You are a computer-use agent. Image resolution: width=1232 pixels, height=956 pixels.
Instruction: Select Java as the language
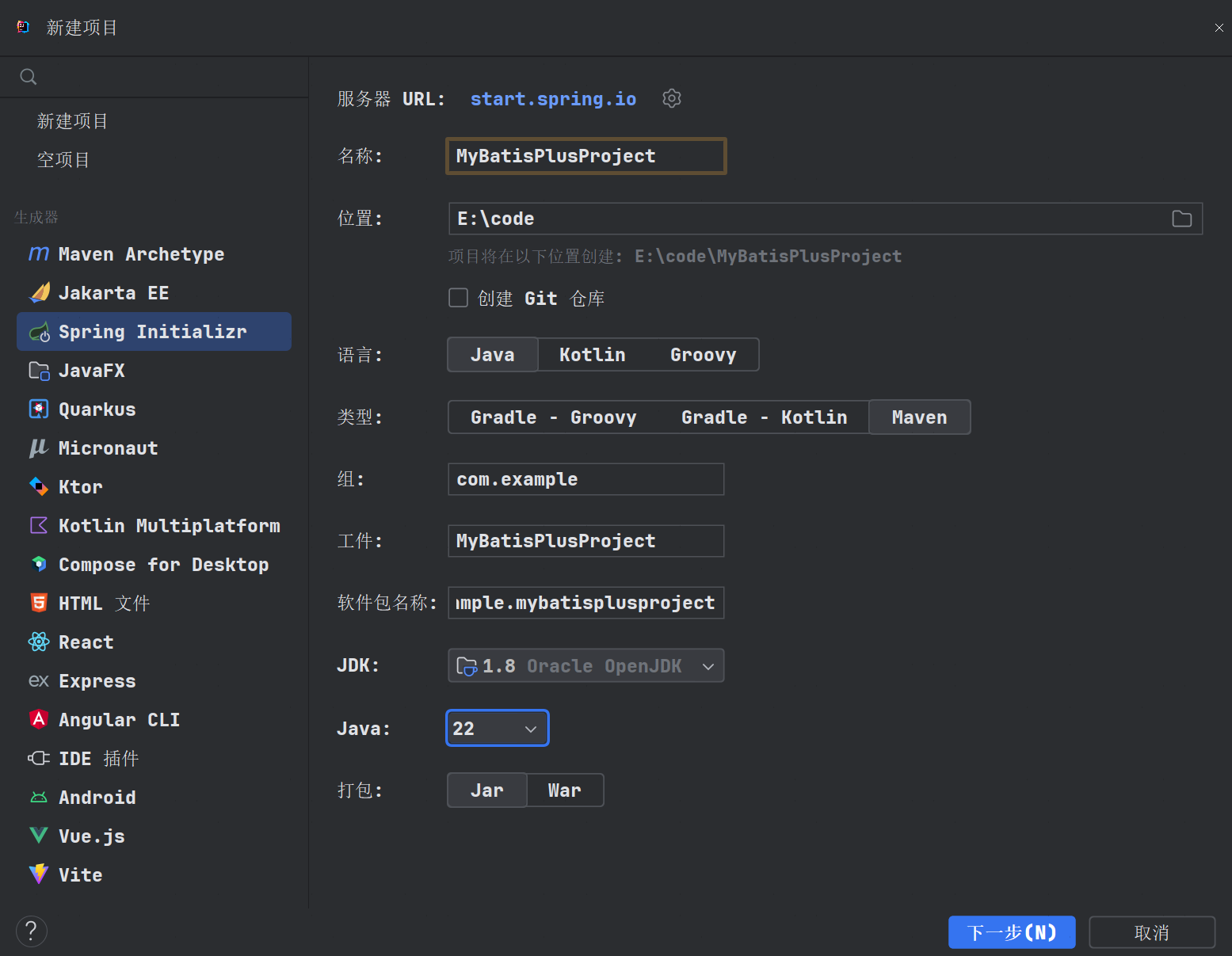pos(493,355)
